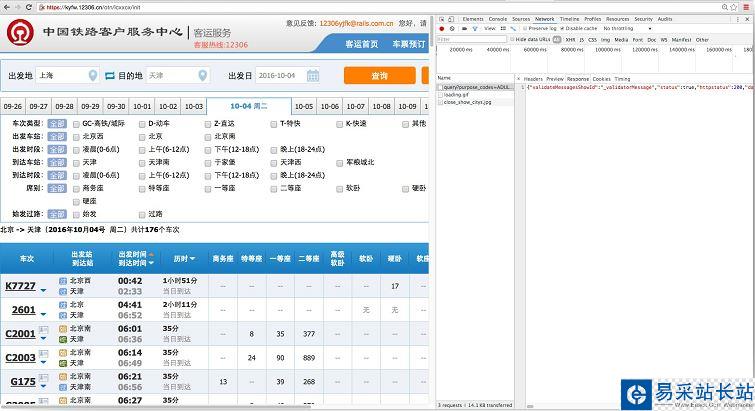Clear the network log with the clear icon
The width and height of the screenshot is (755, 411).
[x=452, y=29]
